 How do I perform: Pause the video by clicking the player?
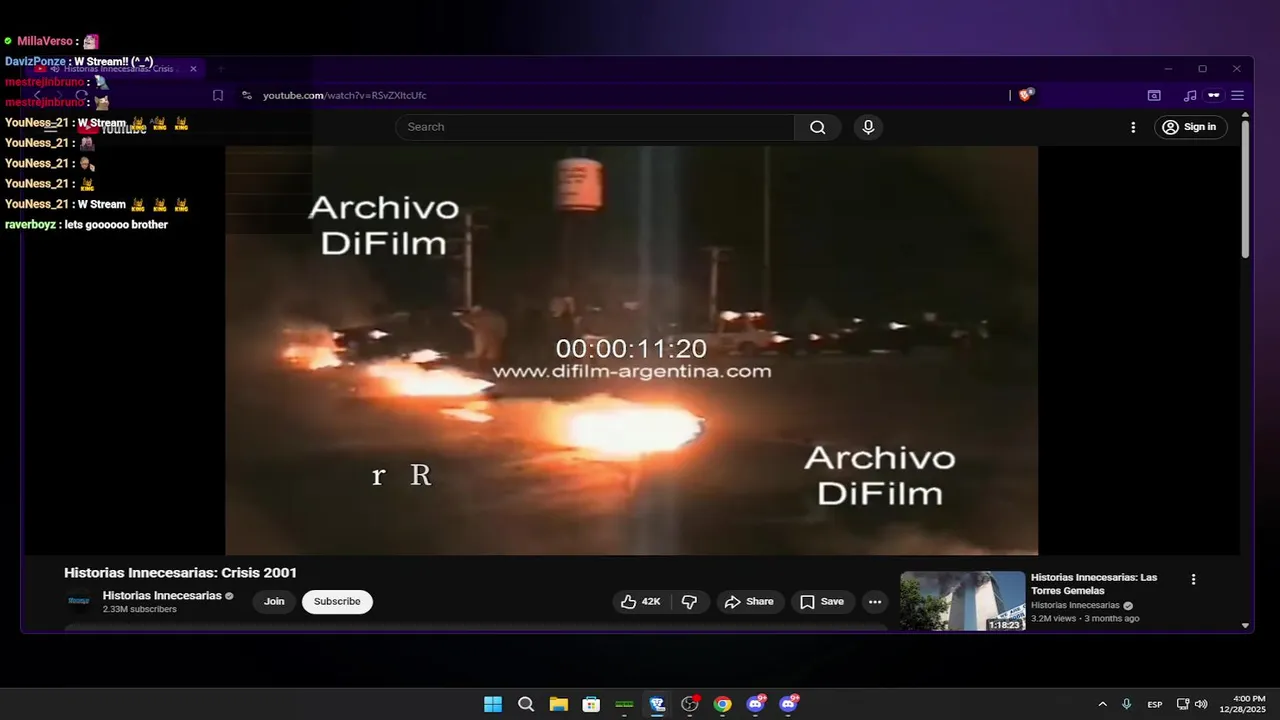pyautogui.click(x=631, y=350)
